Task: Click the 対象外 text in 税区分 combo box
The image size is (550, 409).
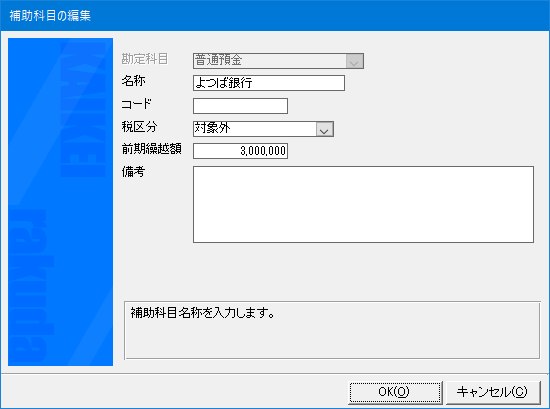Action: pos(213,128)
